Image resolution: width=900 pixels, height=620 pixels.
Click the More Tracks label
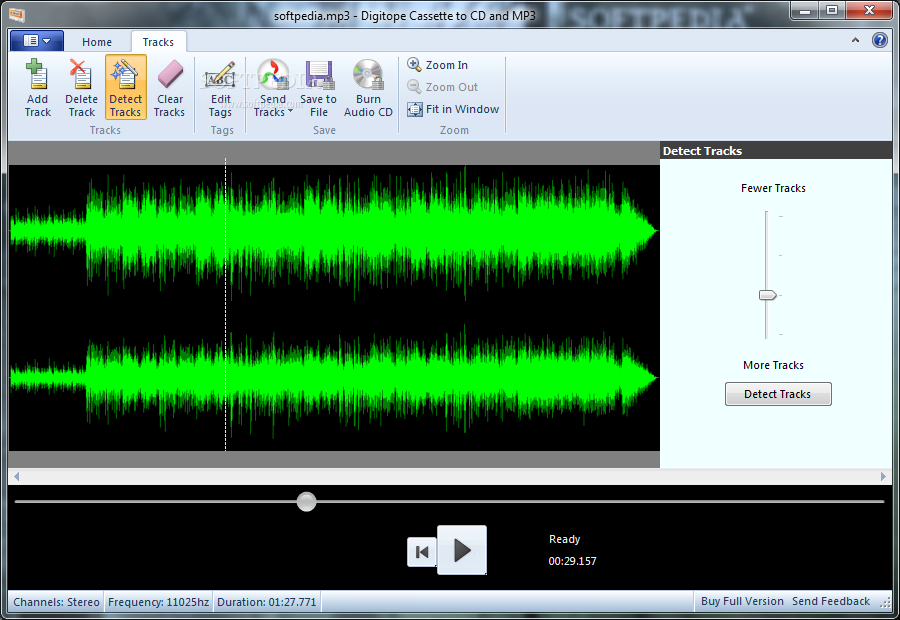773,365
